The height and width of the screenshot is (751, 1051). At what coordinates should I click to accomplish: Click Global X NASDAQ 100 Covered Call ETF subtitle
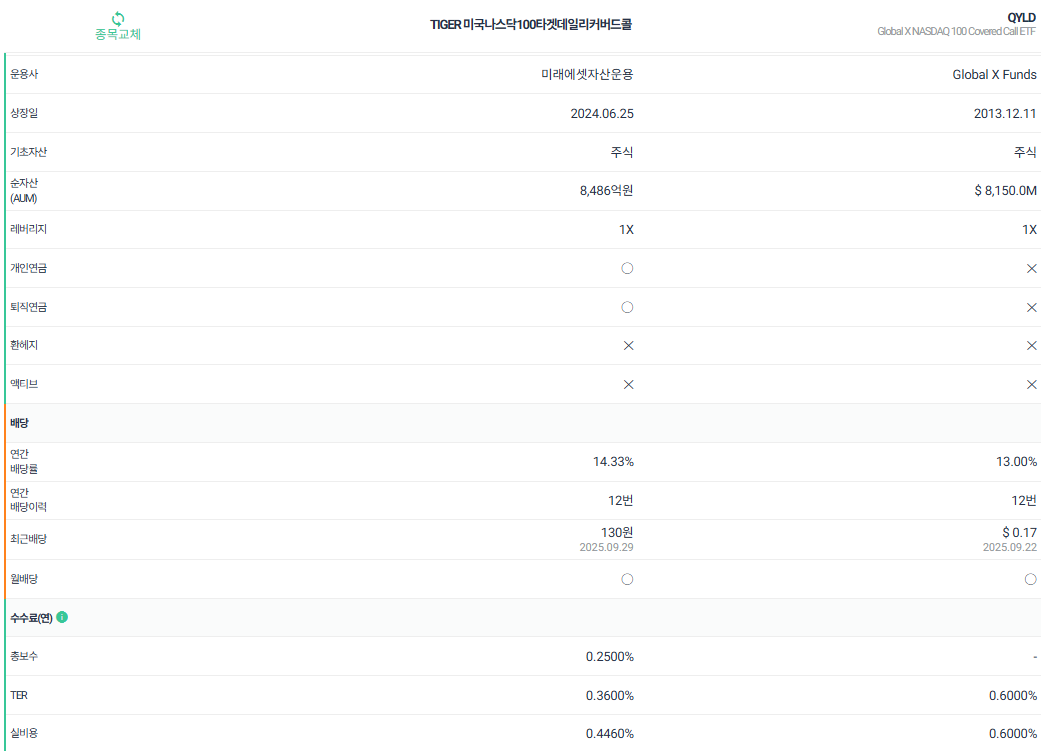[x=956, y=32]
